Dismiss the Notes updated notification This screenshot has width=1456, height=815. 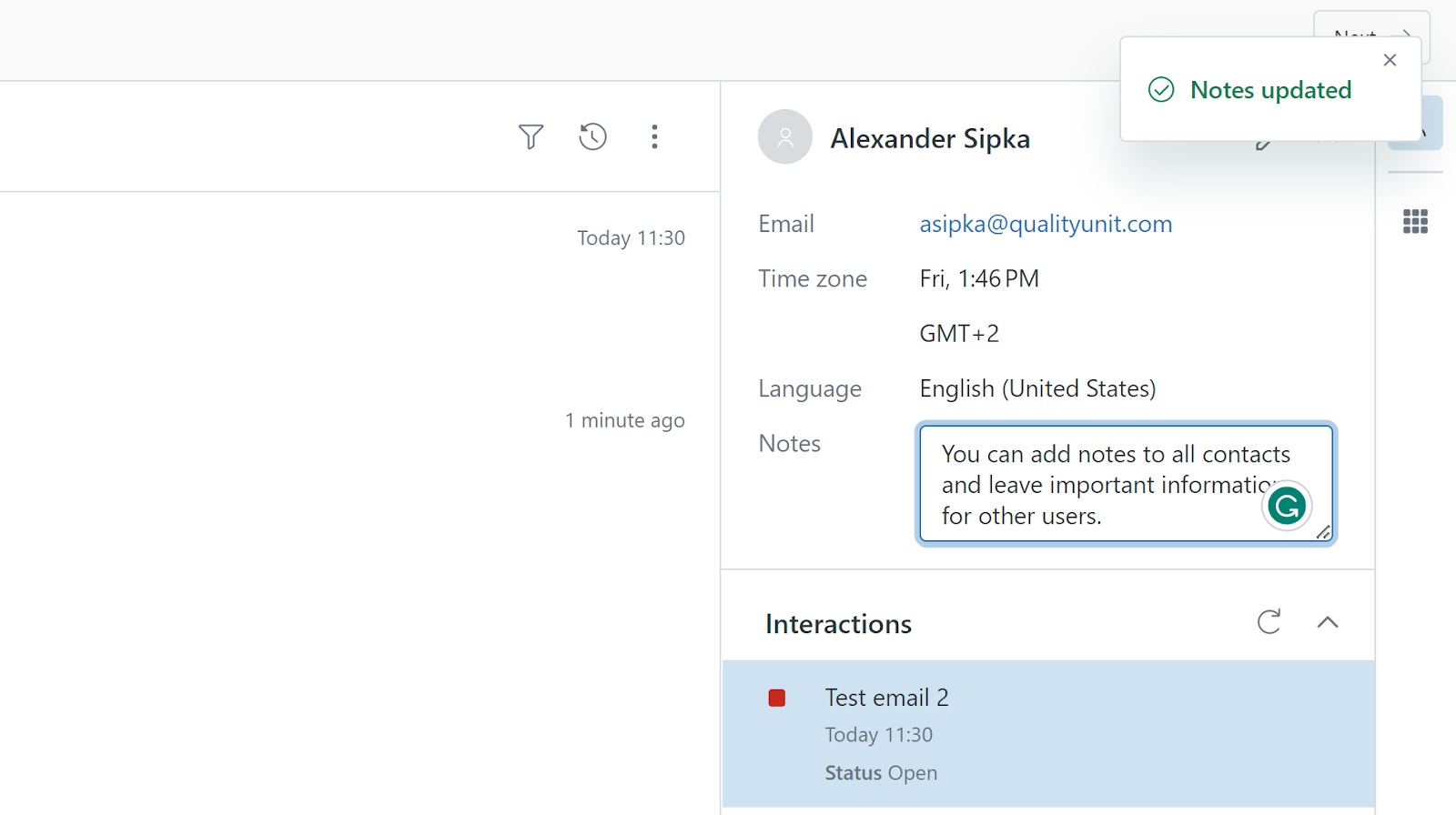tap(1390, 60)
